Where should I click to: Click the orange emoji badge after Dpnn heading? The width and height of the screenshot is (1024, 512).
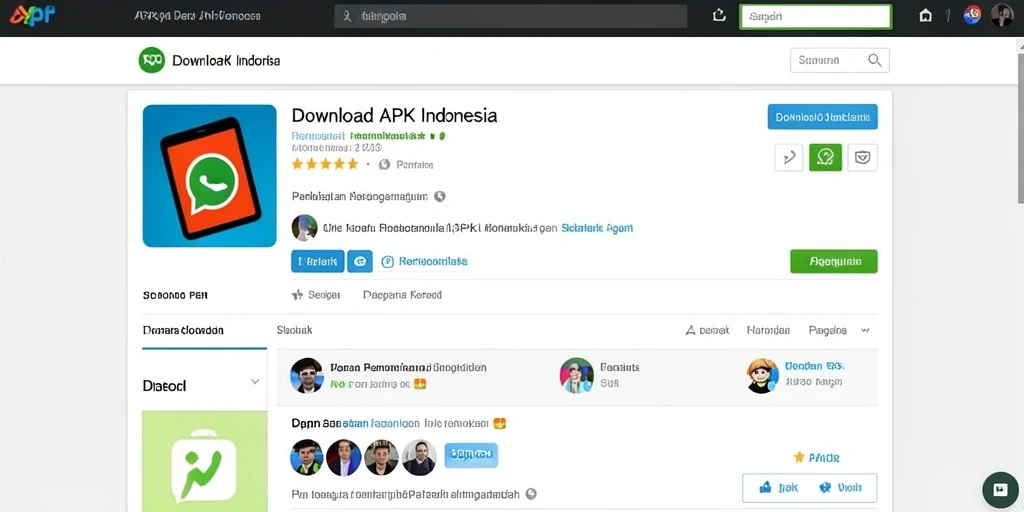[x=500, y=423]
